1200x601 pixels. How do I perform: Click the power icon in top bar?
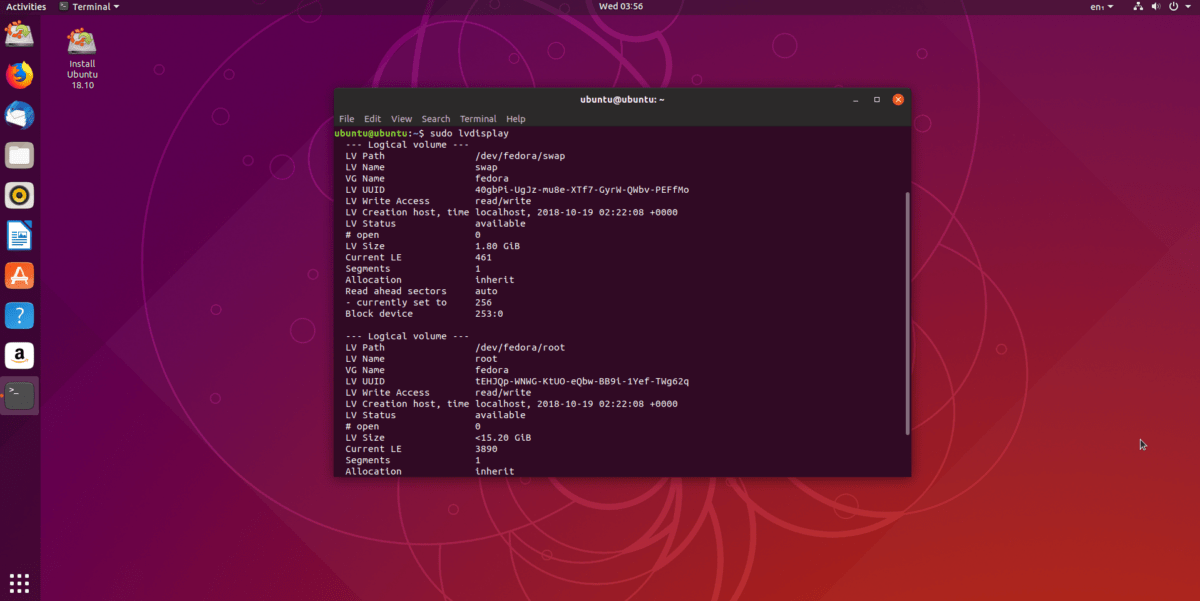1174,6
